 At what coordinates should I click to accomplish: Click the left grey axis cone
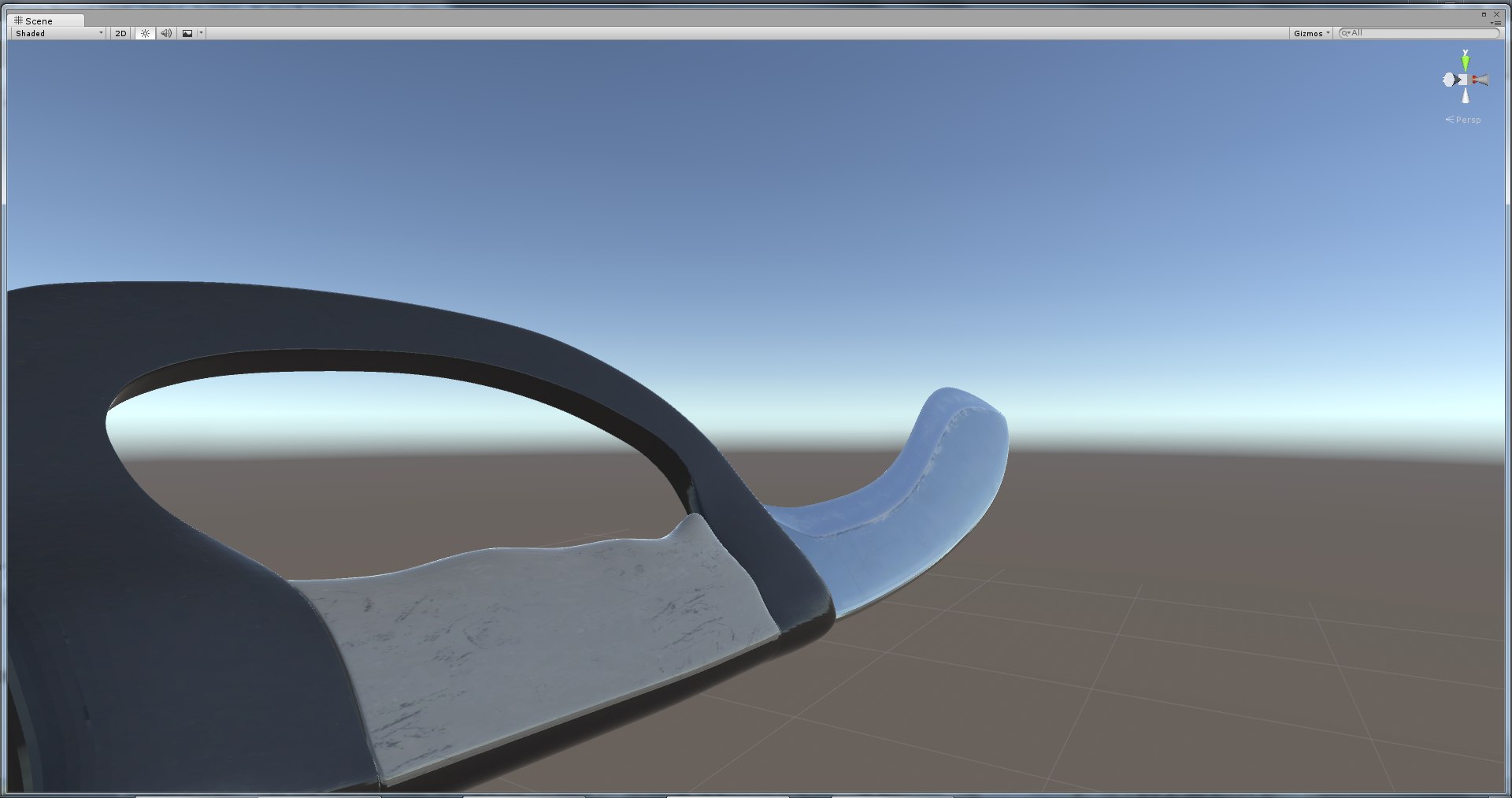pos(1450,80)
